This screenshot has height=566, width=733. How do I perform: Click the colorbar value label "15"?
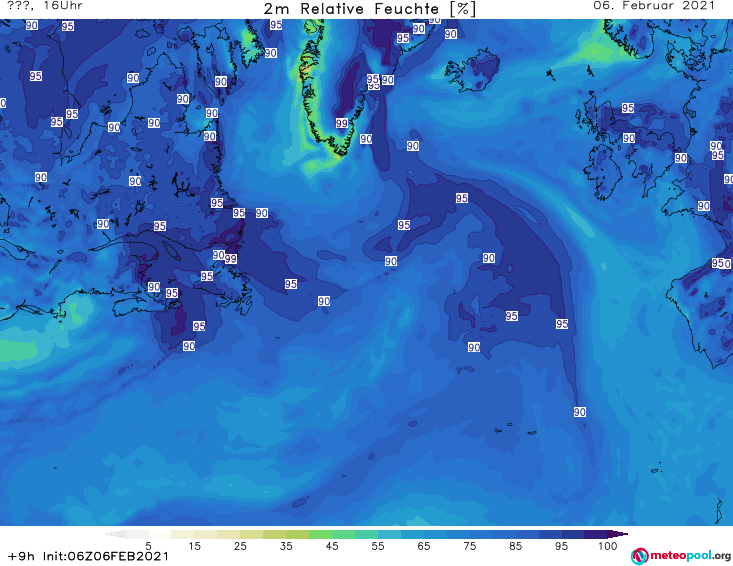(x=194, y=546)
